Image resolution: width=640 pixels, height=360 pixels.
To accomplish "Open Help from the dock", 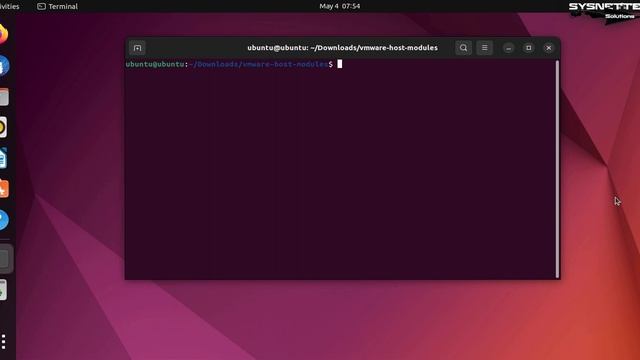I will (x=3, y=220).
